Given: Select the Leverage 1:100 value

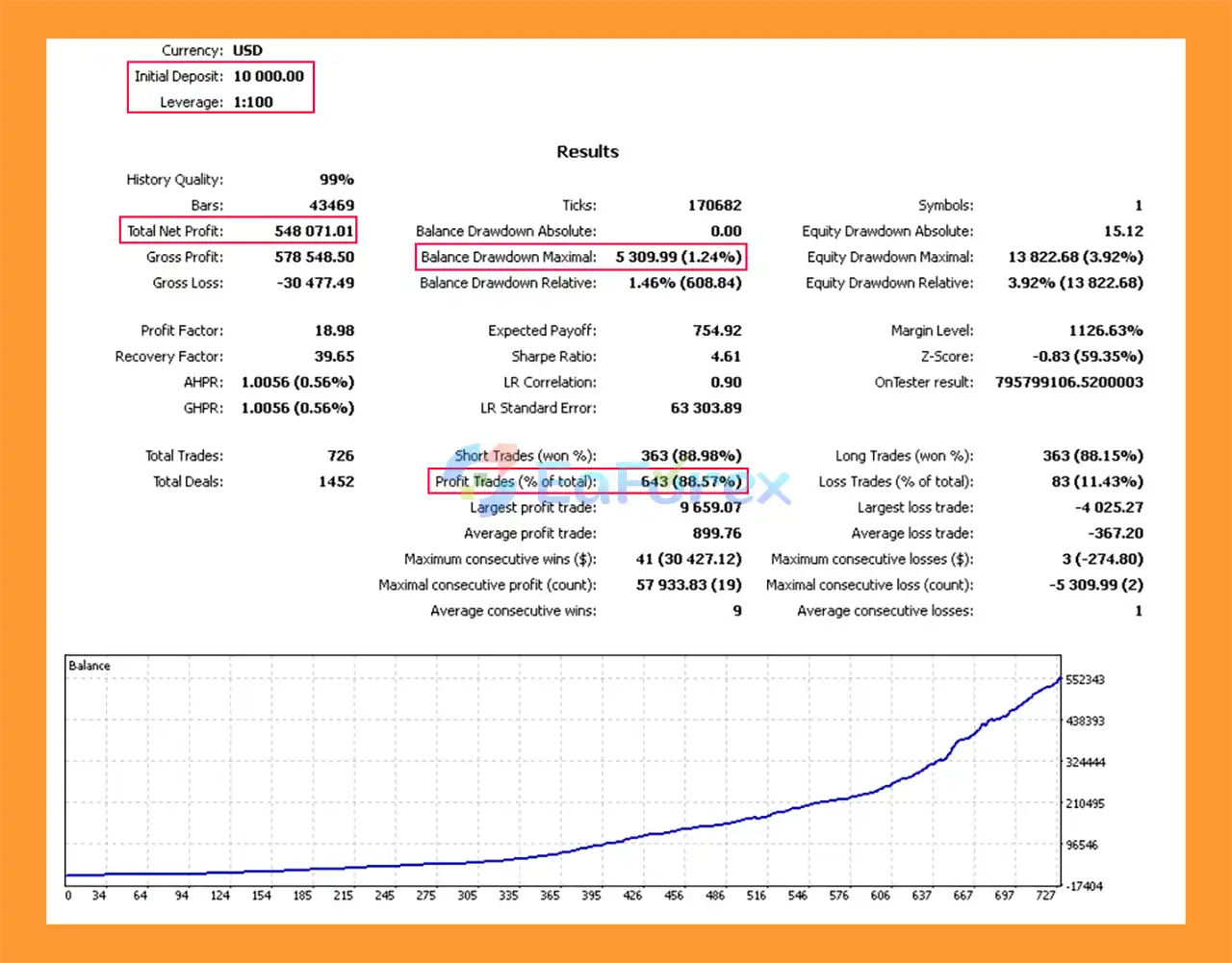Looking at the screenshot, I should click(253, 102).
